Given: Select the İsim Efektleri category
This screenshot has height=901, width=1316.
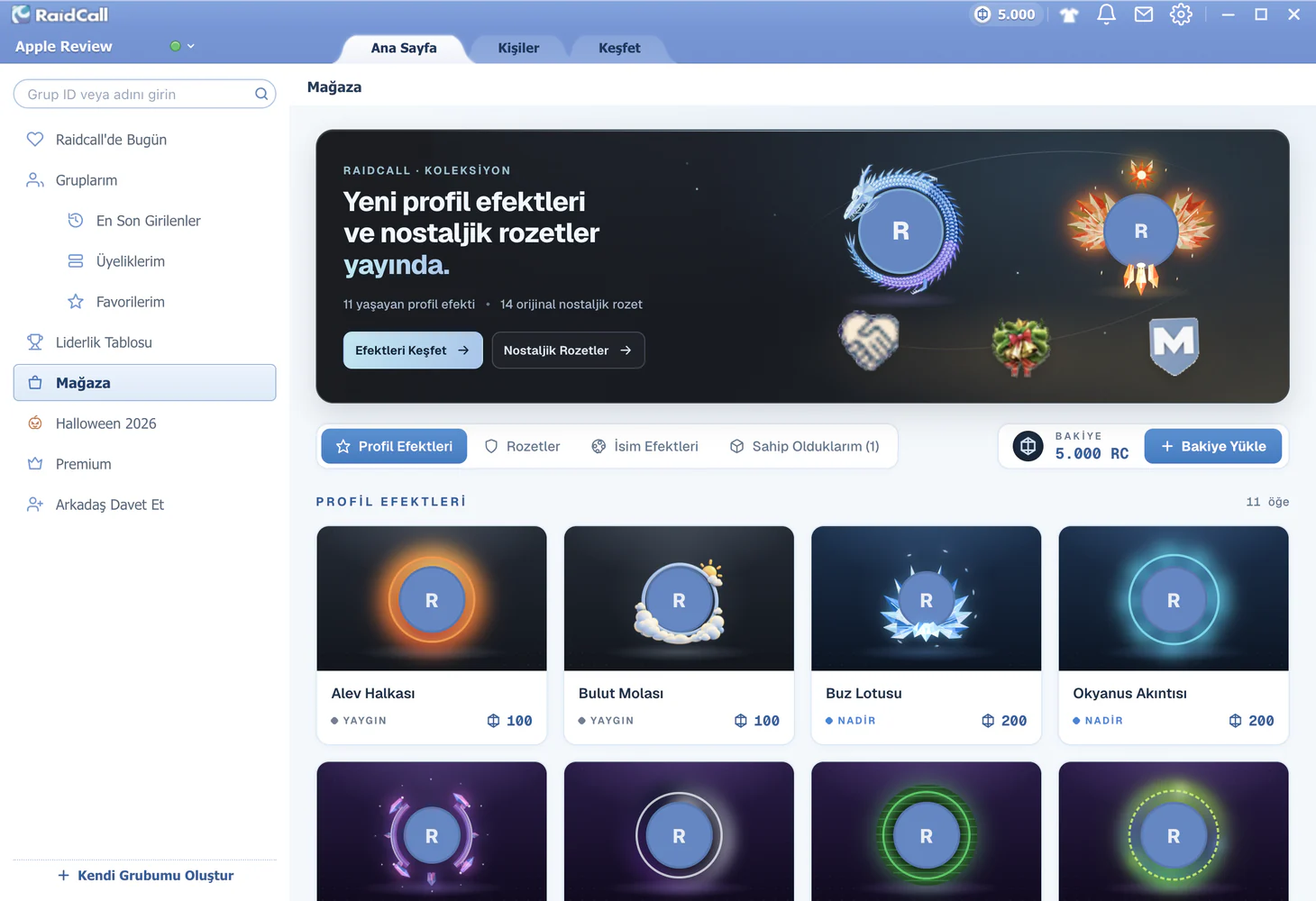Looking at the screenshot, I should [x=645, y=446].
